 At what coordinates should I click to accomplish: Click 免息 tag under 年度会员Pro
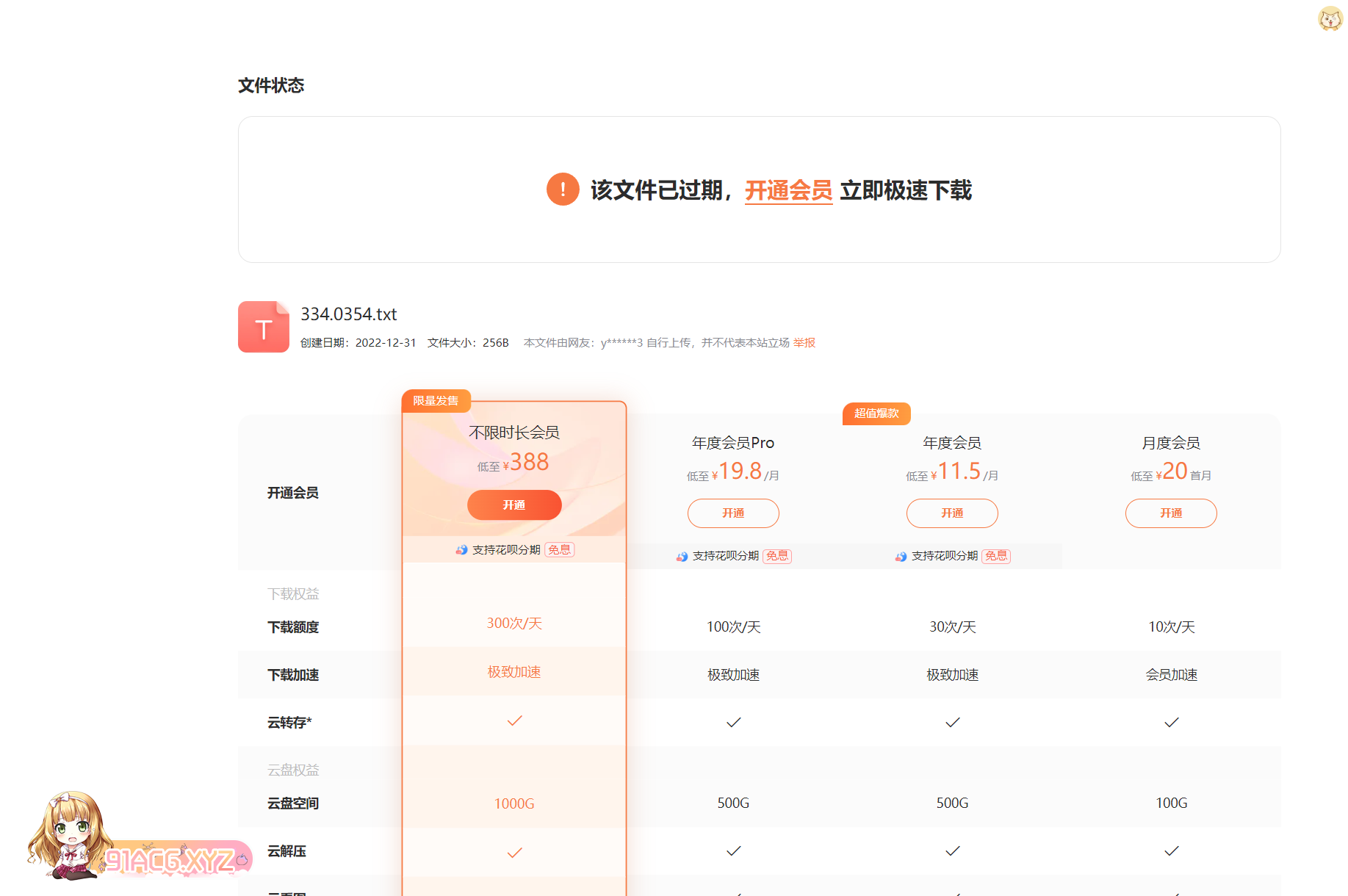pyautogui.click(x=776, y=556)
